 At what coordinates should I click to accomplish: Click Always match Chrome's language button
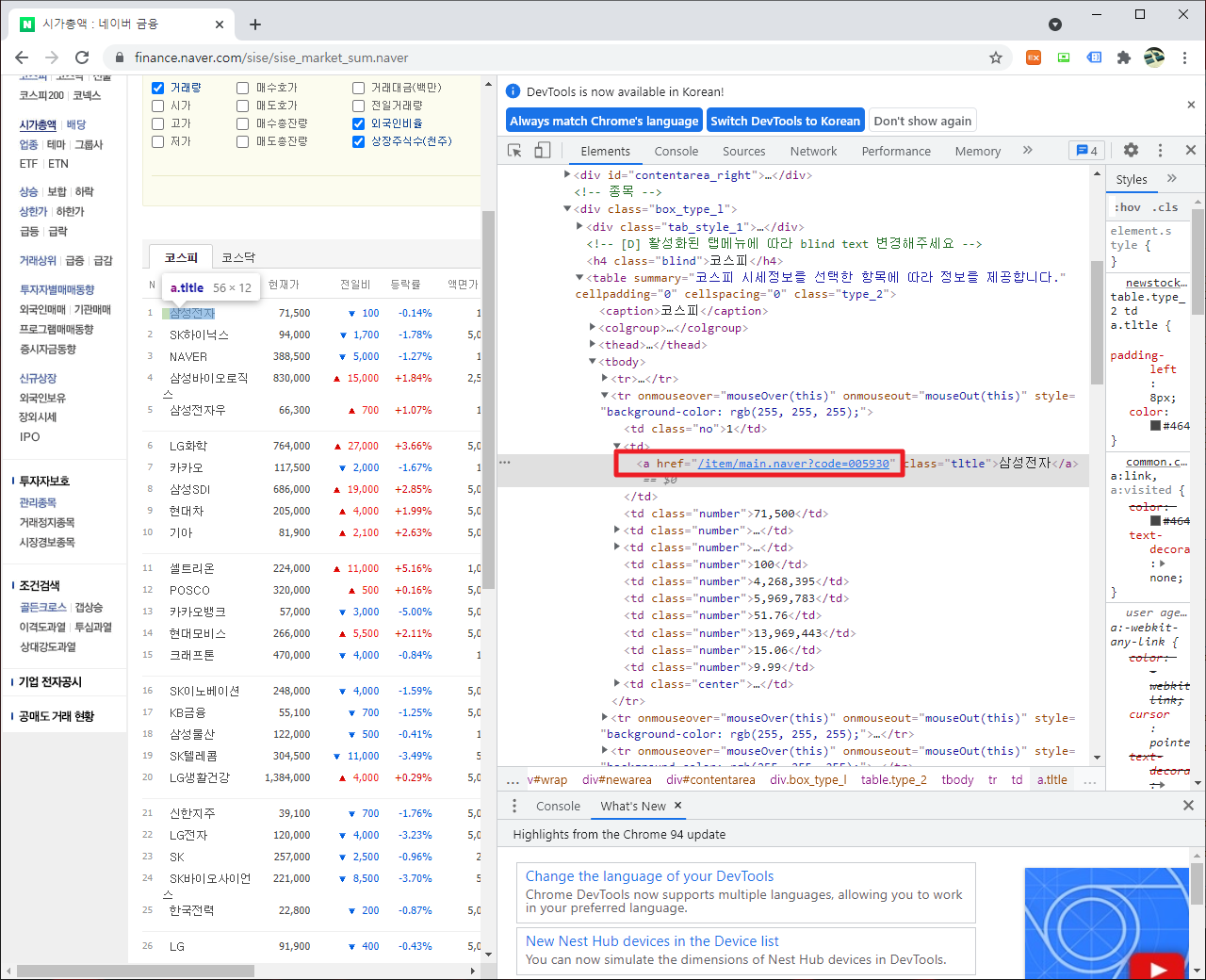[x=604, y=121]
